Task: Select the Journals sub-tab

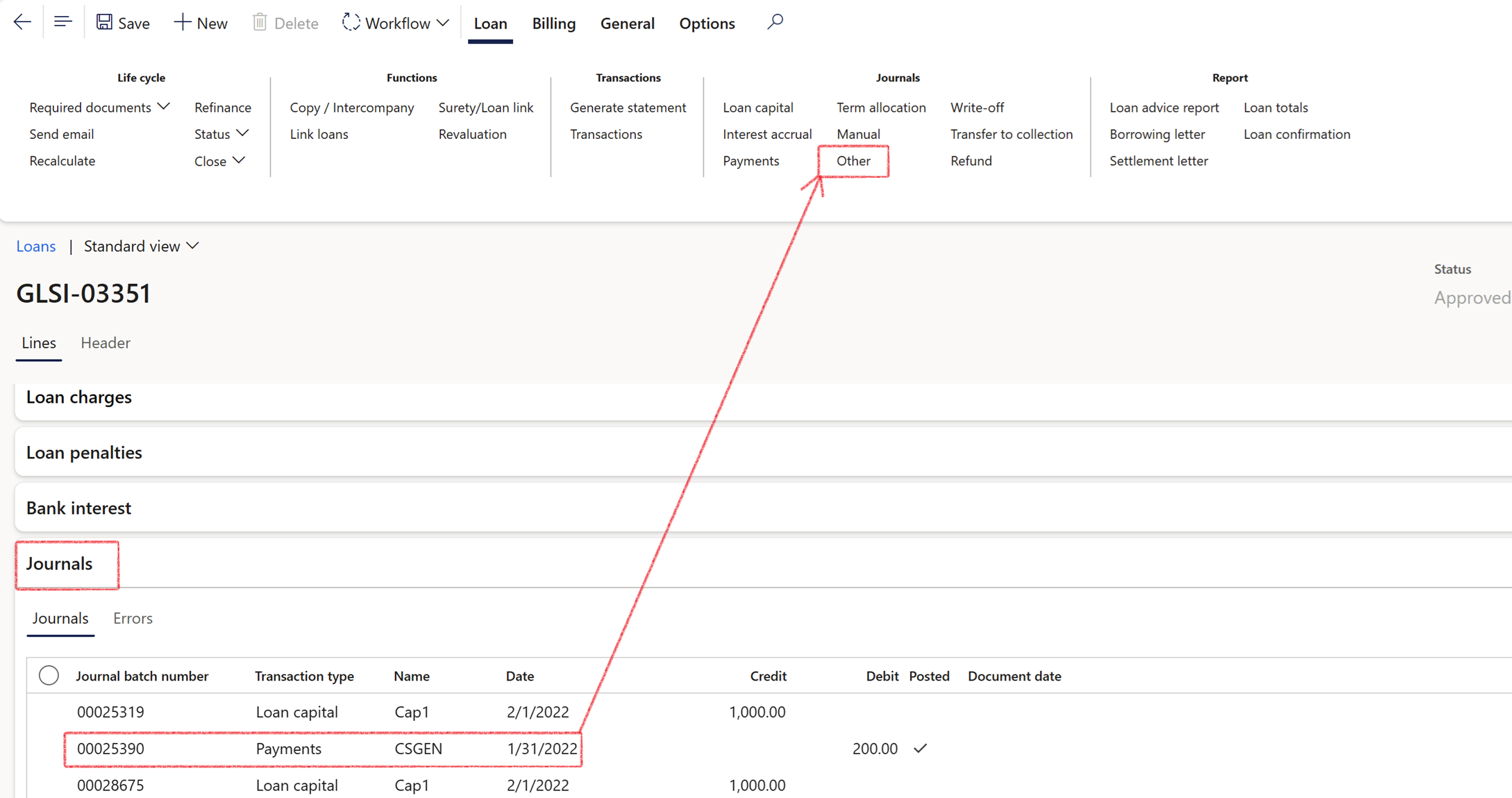Action: 60,618
